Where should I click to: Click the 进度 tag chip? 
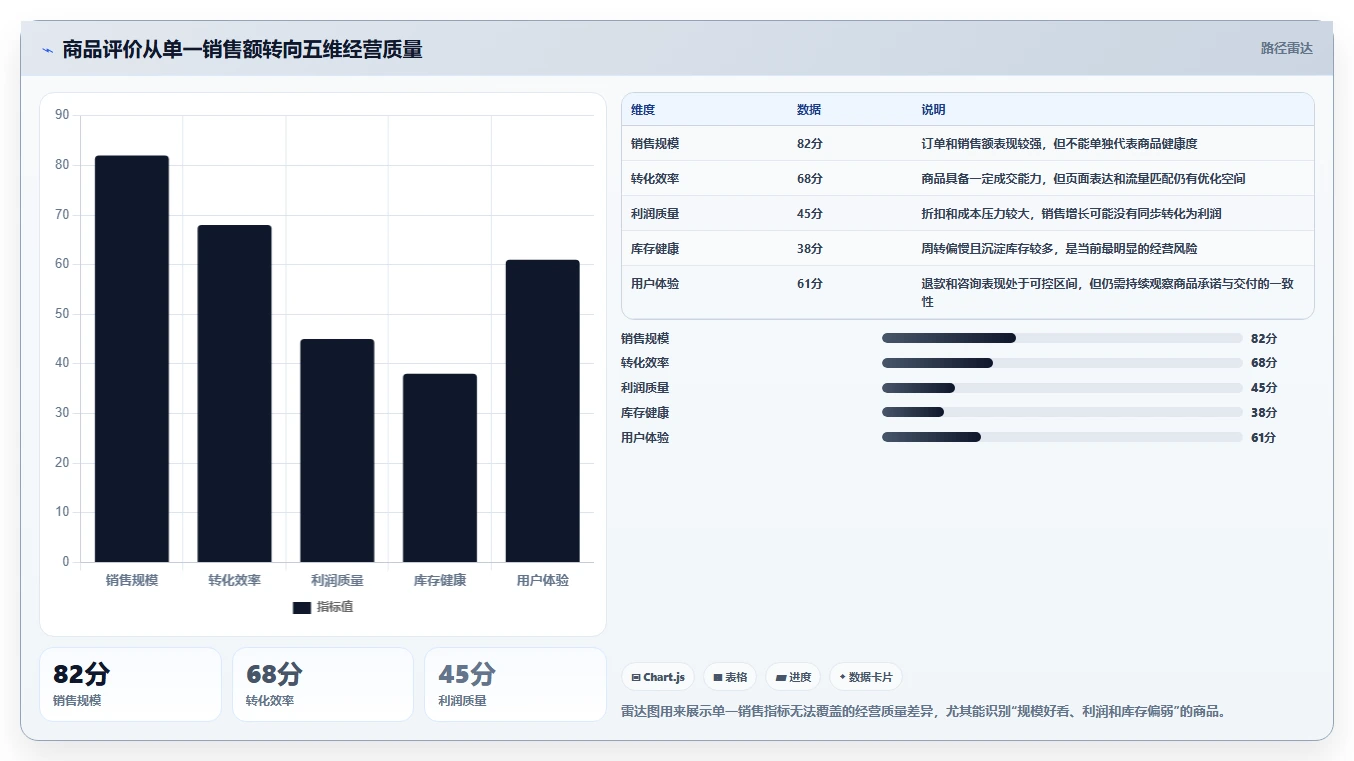793,677
